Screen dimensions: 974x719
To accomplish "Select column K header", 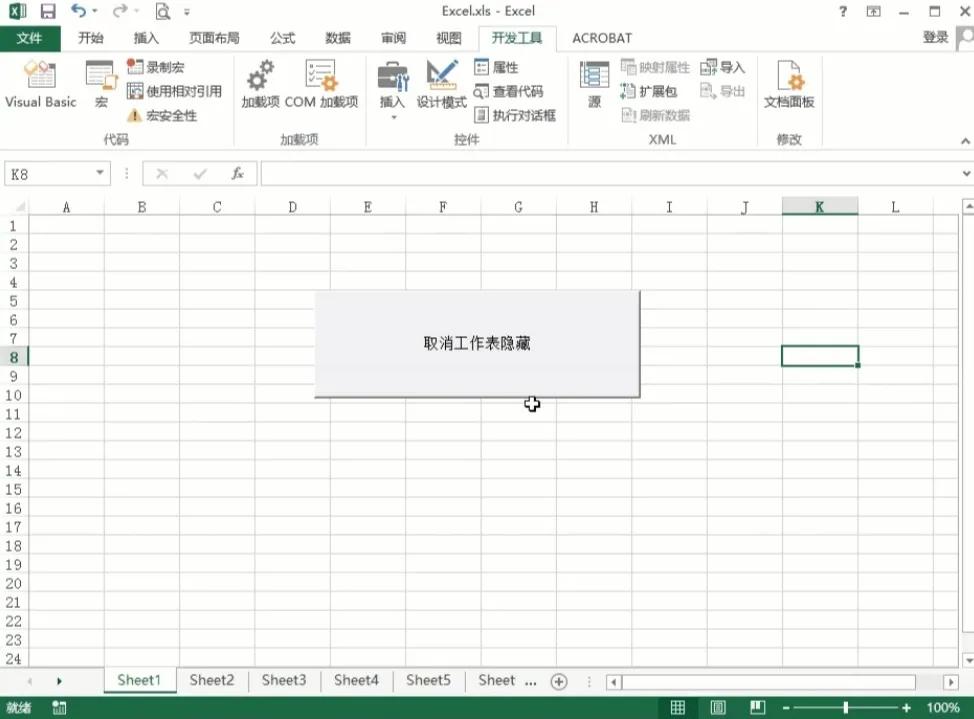I will 820,207.
